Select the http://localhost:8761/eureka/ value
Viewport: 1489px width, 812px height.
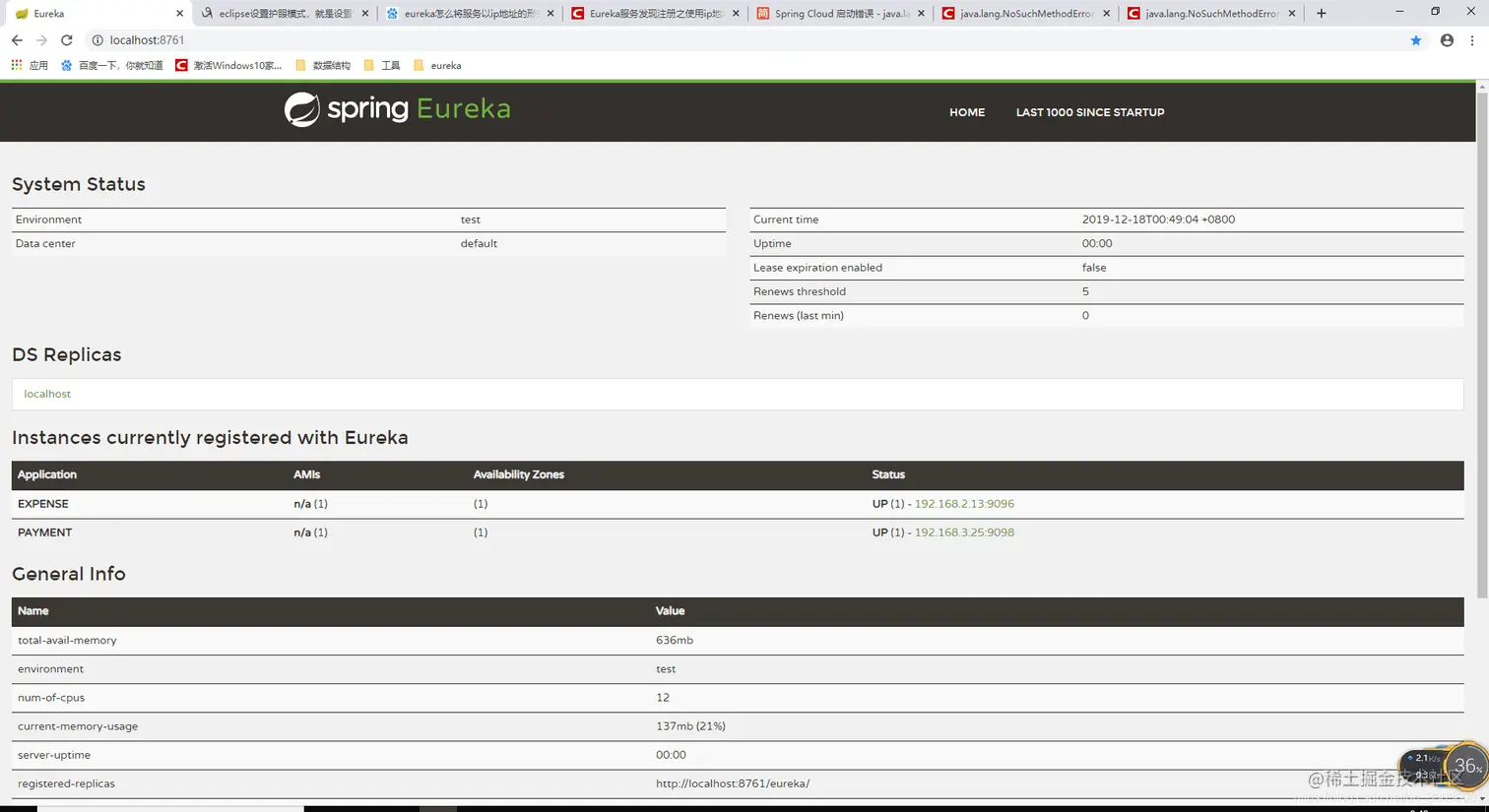pyautogui.click(x=733, y=783)
